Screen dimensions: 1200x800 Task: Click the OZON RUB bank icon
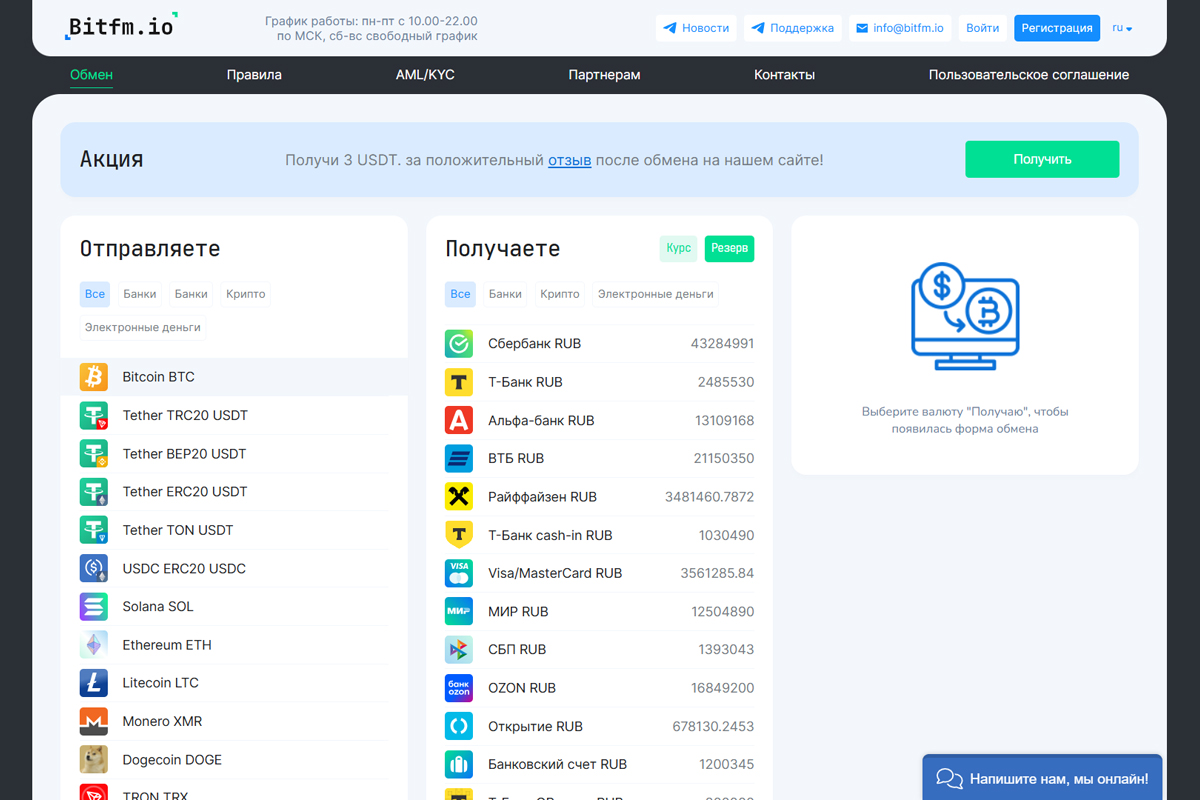[458, 687]
